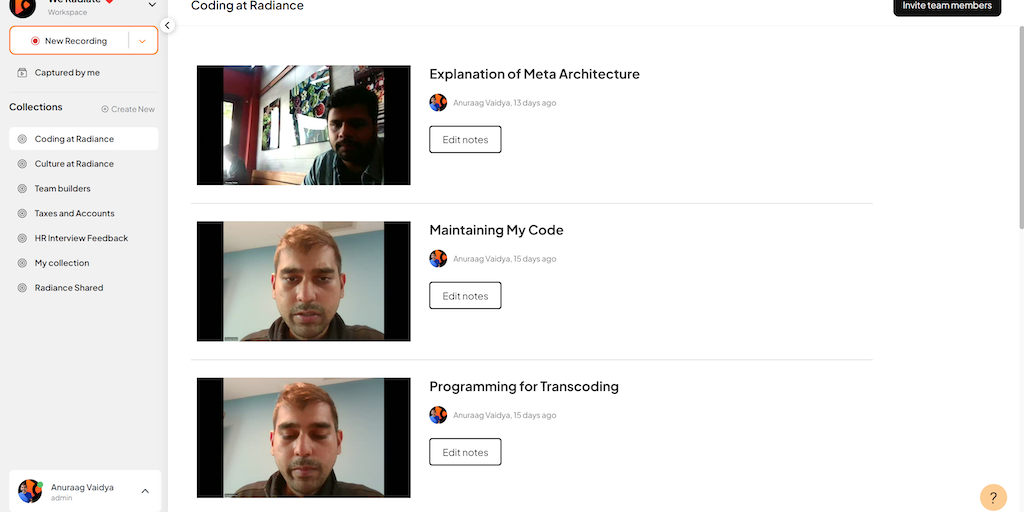Screen dimensions: 1024x512
Task: Click the help question mark icon
Action: coord(993,497)
